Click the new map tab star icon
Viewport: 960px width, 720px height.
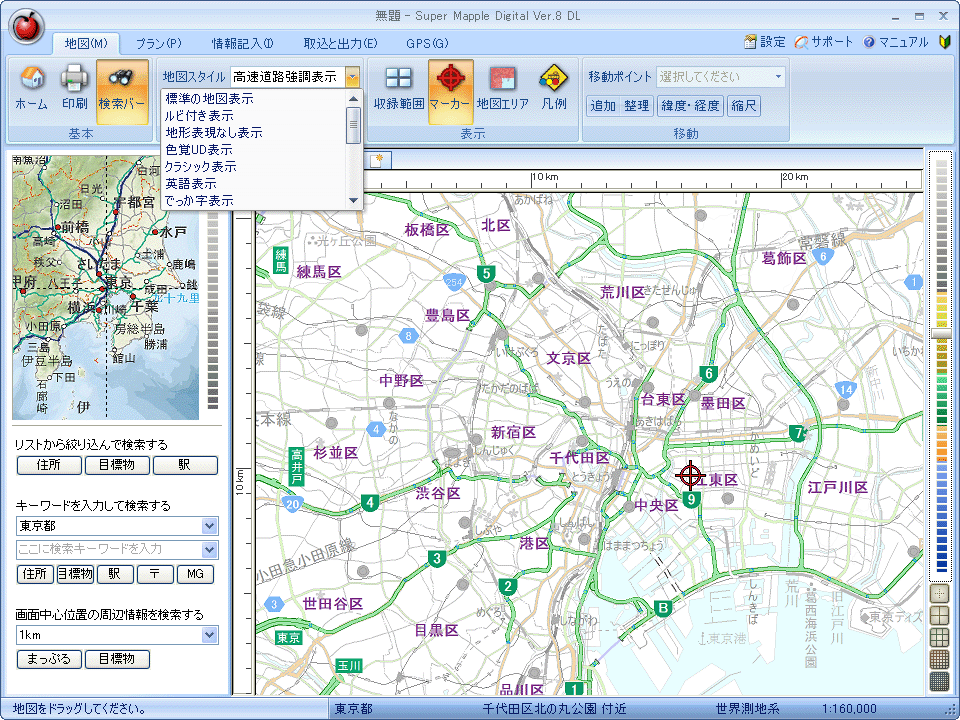tap(377, 160)
